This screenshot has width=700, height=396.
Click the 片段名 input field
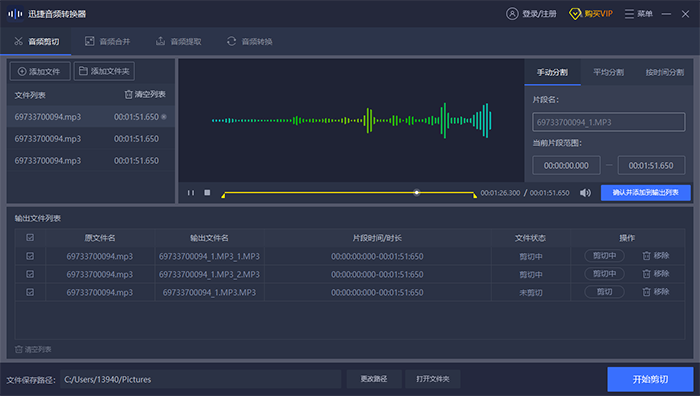point(608,122)
